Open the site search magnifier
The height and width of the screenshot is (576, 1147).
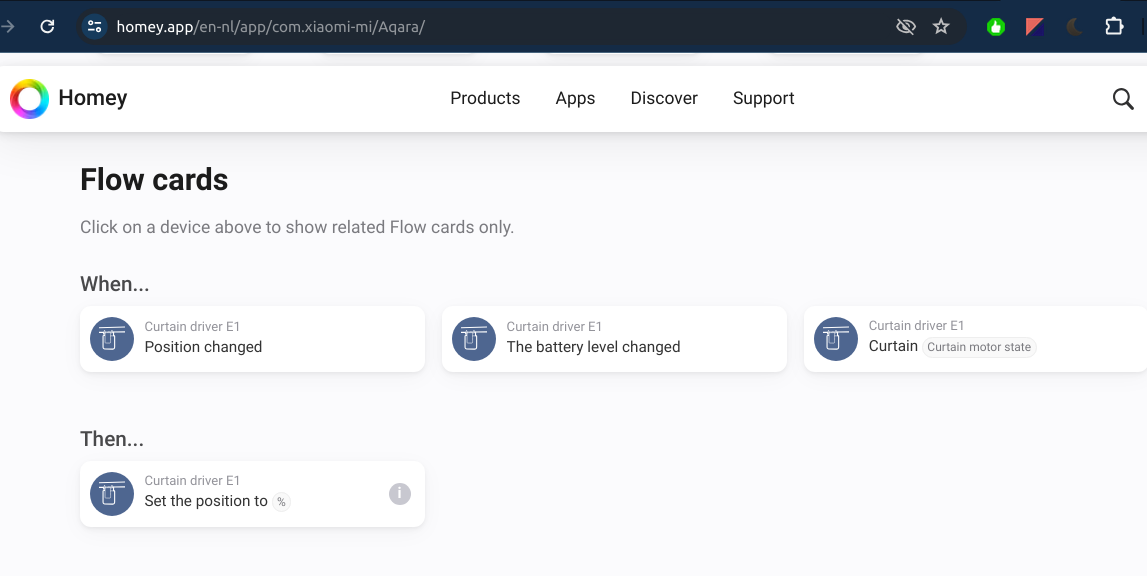pos(1123,99)
